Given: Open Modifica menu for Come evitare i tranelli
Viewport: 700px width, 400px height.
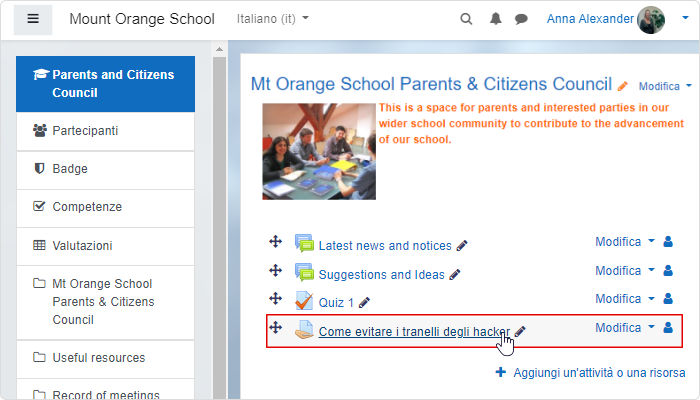Looking at the screenshot, I should tap(625, 328).
